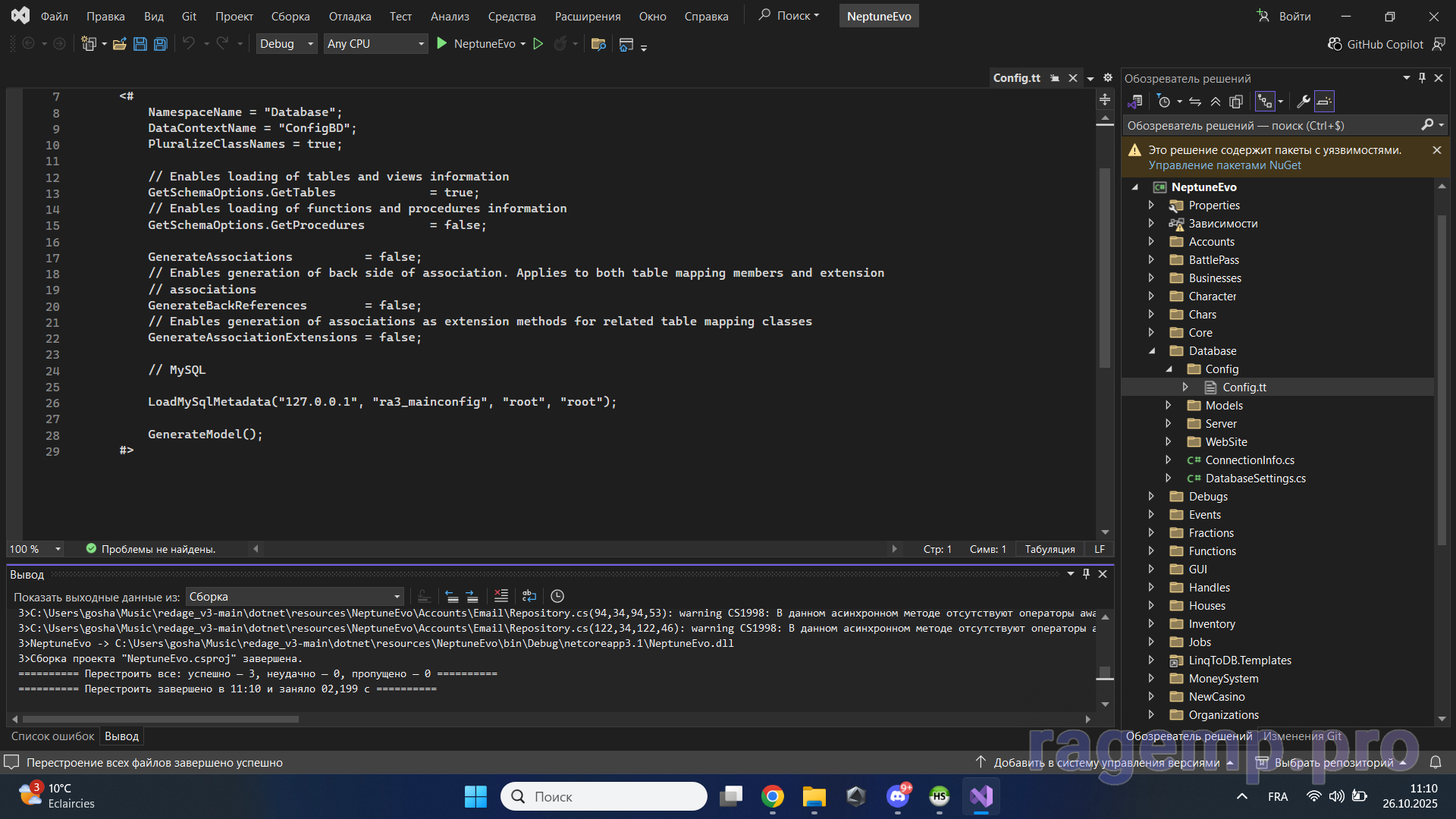The width and height of the screenshot is (1456, 819).
Task: Click the Solution Explorer properties wrench icon
Action: [x=1304, y=102]
